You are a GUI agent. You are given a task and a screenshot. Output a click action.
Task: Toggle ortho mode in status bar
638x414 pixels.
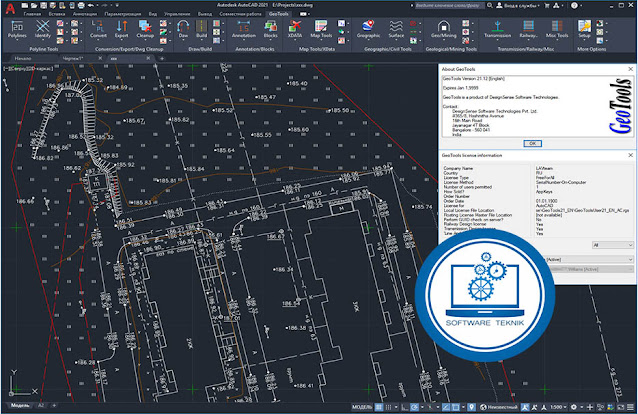pyautogui.click(x=405, y=407)
